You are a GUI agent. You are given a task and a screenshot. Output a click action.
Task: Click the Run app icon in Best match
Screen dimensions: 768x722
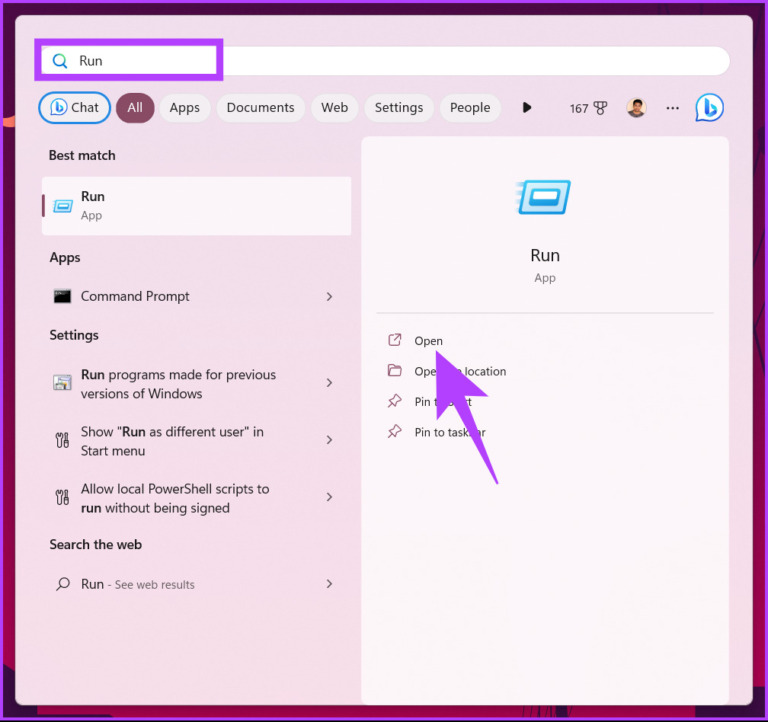click(63, 206)
